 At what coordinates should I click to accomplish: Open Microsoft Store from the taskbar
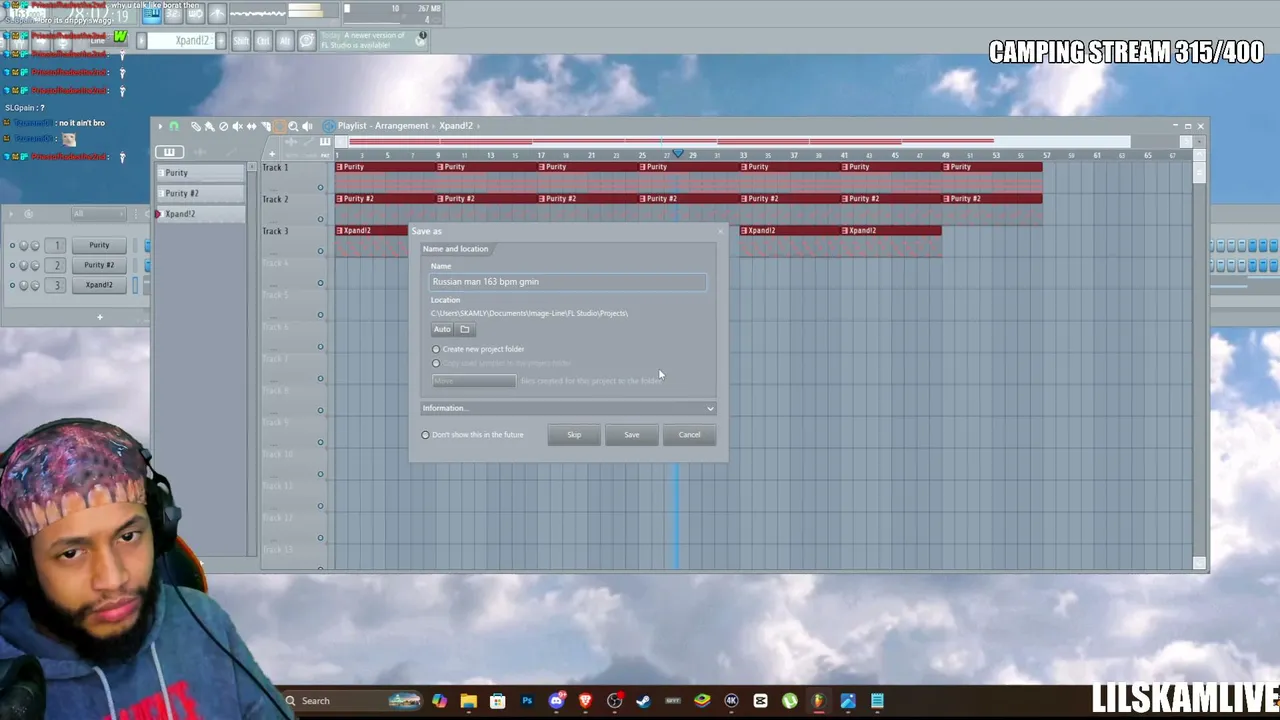[497, 701]
